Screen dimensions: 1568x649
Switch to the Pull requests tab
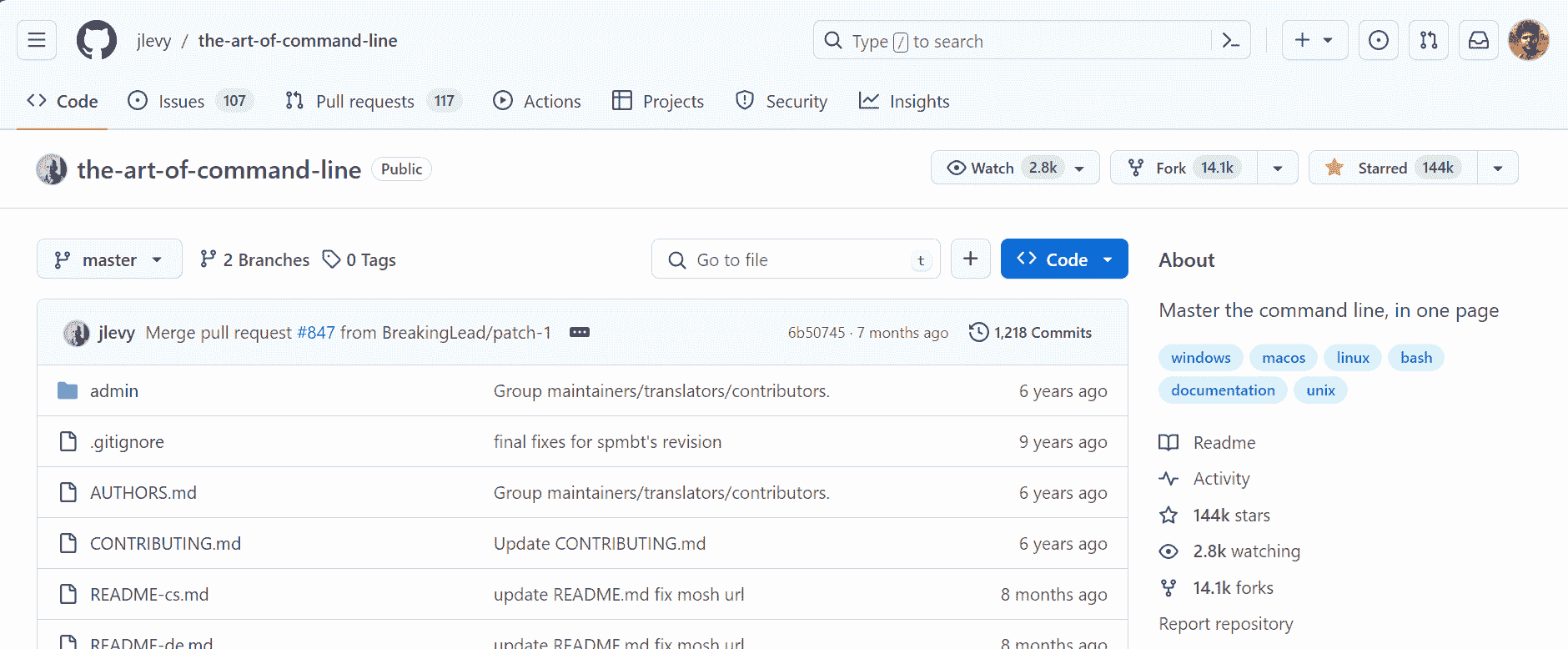(x=373, y=101)
